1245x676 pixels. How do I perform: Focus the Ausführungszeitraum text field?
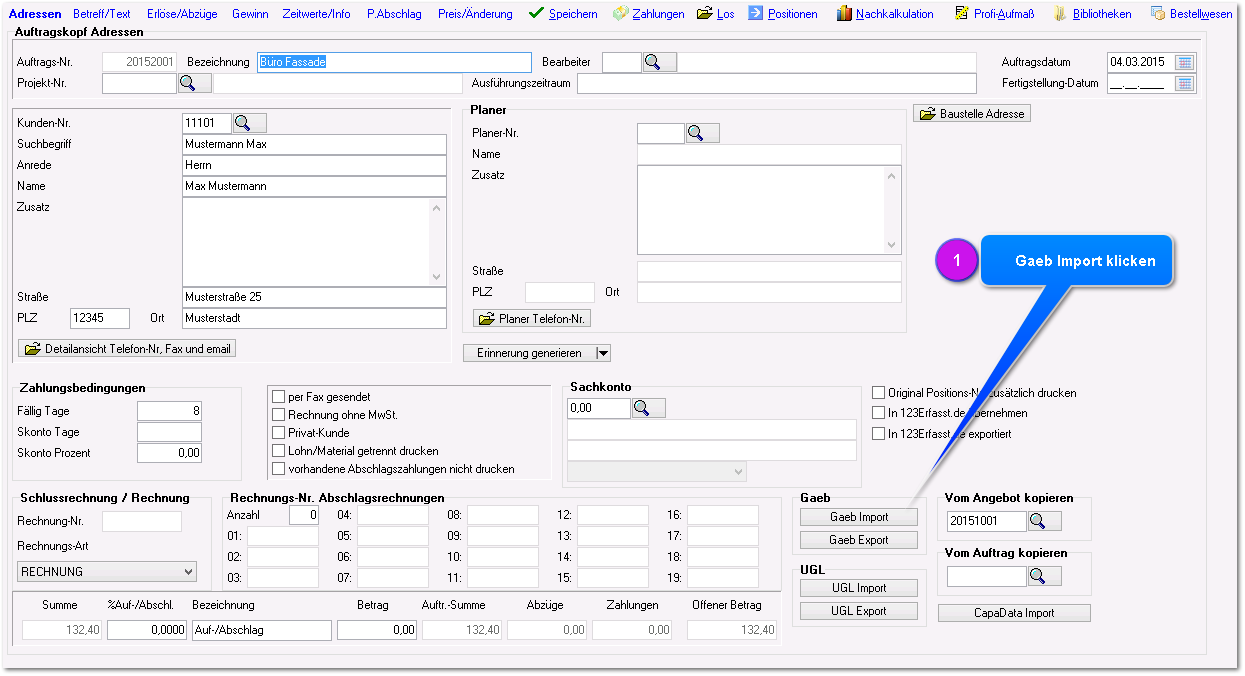[x=777, y=83]
